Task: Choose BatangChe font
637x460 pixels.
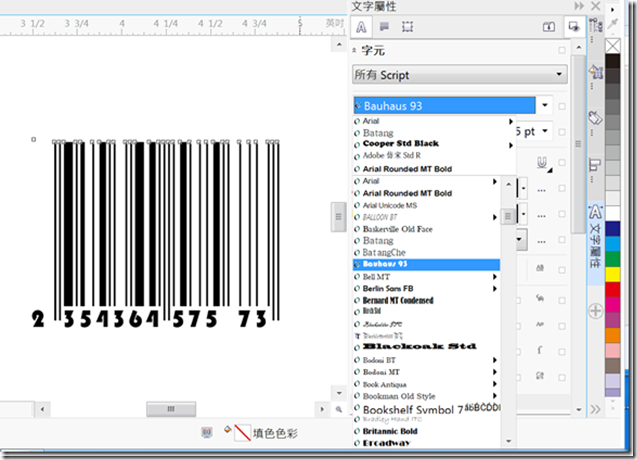Action: coord(426,252)
